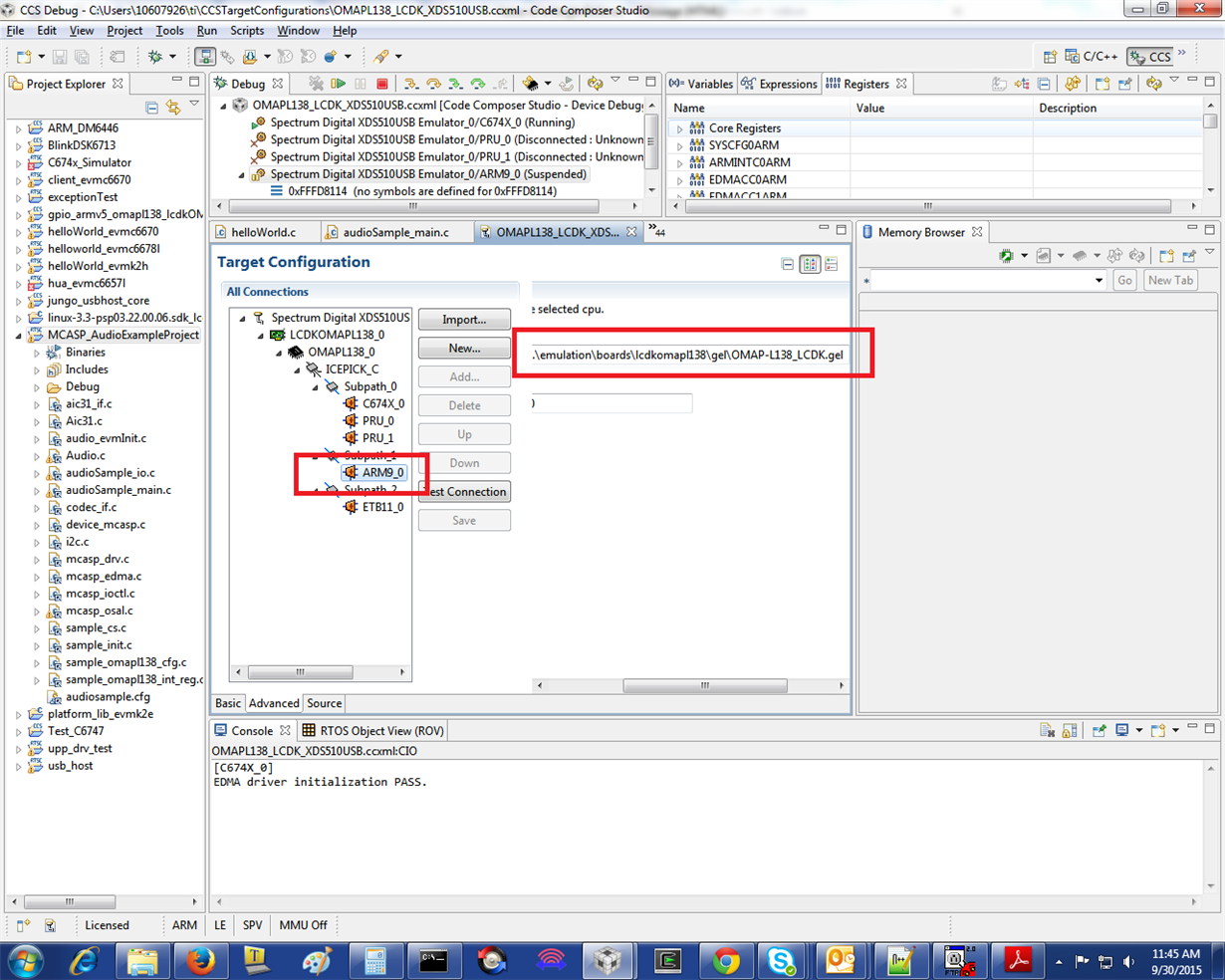The width and height of the screenshot is (1225, 980).
Task: Click horizontal scrollbar in Target Configuration tree
Action: [x=300, y=672]
